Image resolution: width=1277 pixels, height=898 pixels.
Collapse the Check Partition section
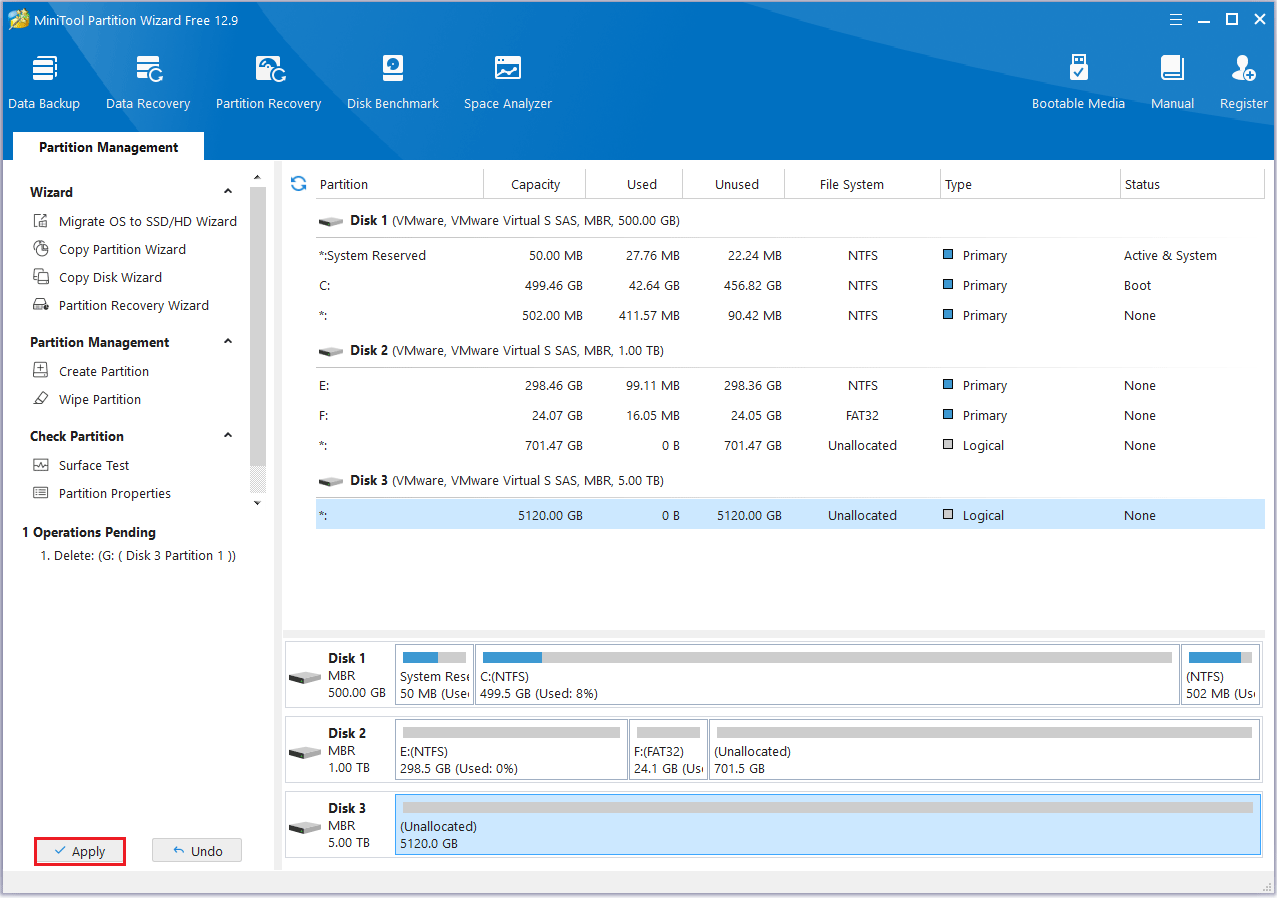[x=228, y=436]
